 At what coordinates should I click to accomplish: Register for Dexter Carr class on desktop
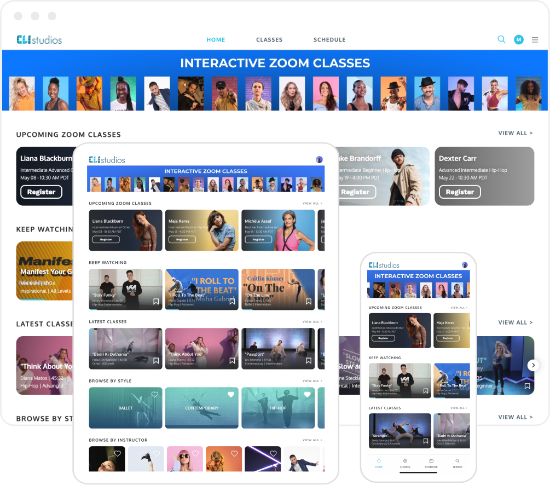pos(460,192)
